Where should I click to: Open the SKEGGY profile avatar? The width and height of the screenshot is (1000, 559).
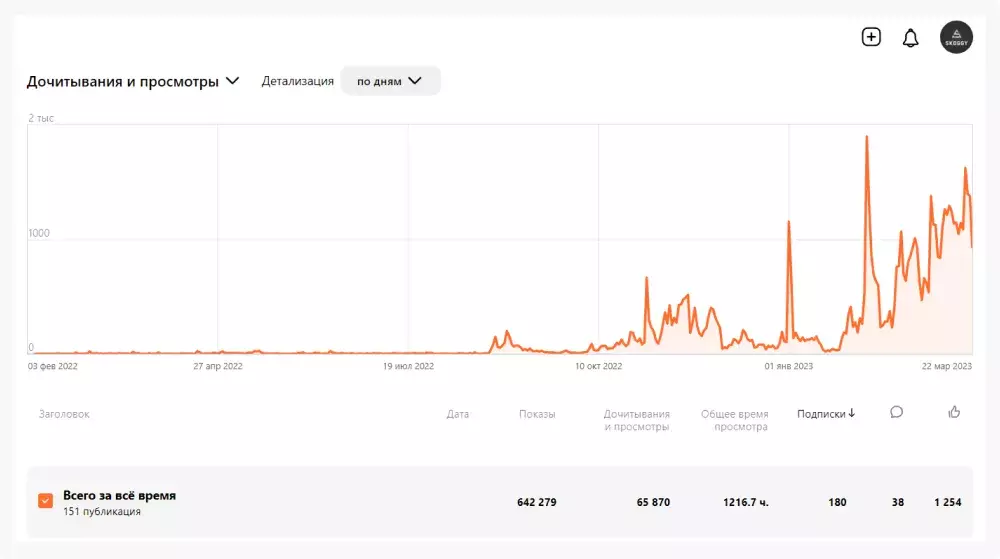[956, 38]
